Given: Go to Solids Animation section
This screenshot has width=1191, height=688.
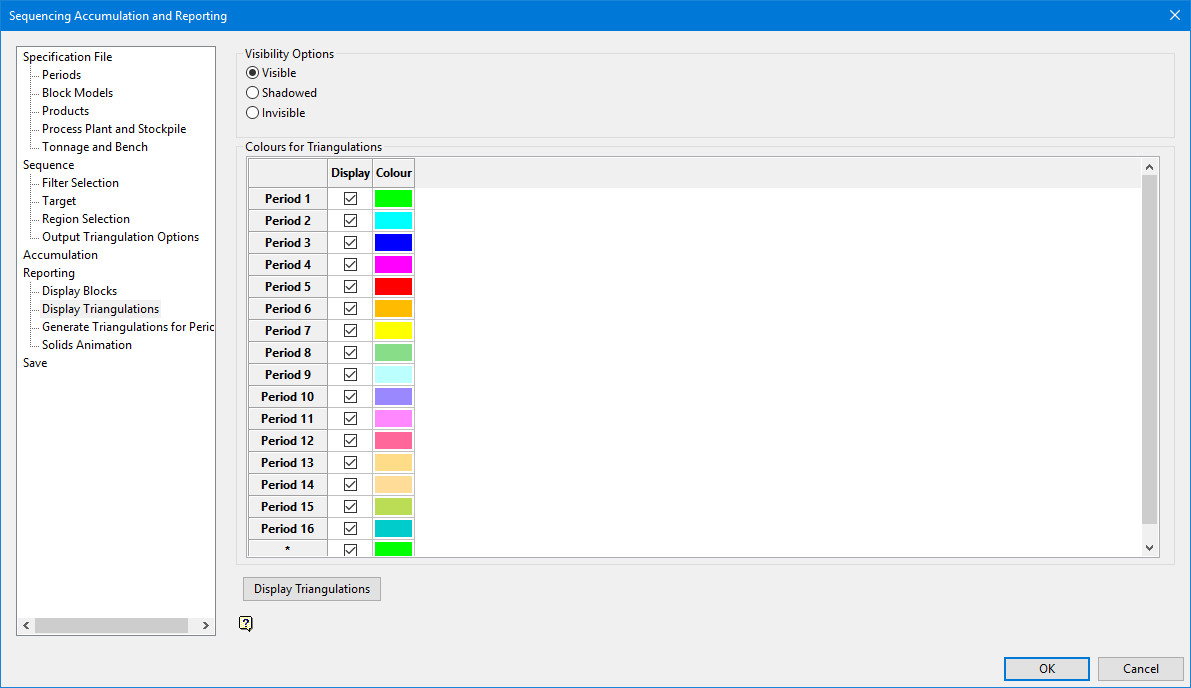Looking at the screenshot, I should (x=87, y=345).
